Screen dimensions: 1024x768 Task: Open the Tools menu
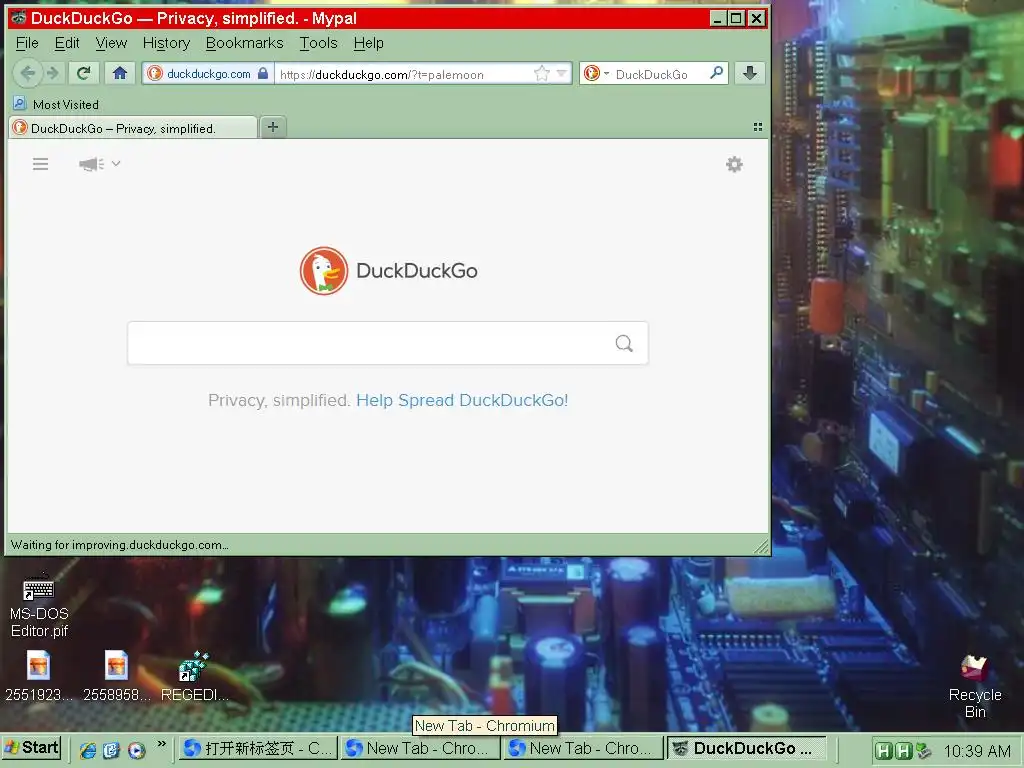(318, 43)
